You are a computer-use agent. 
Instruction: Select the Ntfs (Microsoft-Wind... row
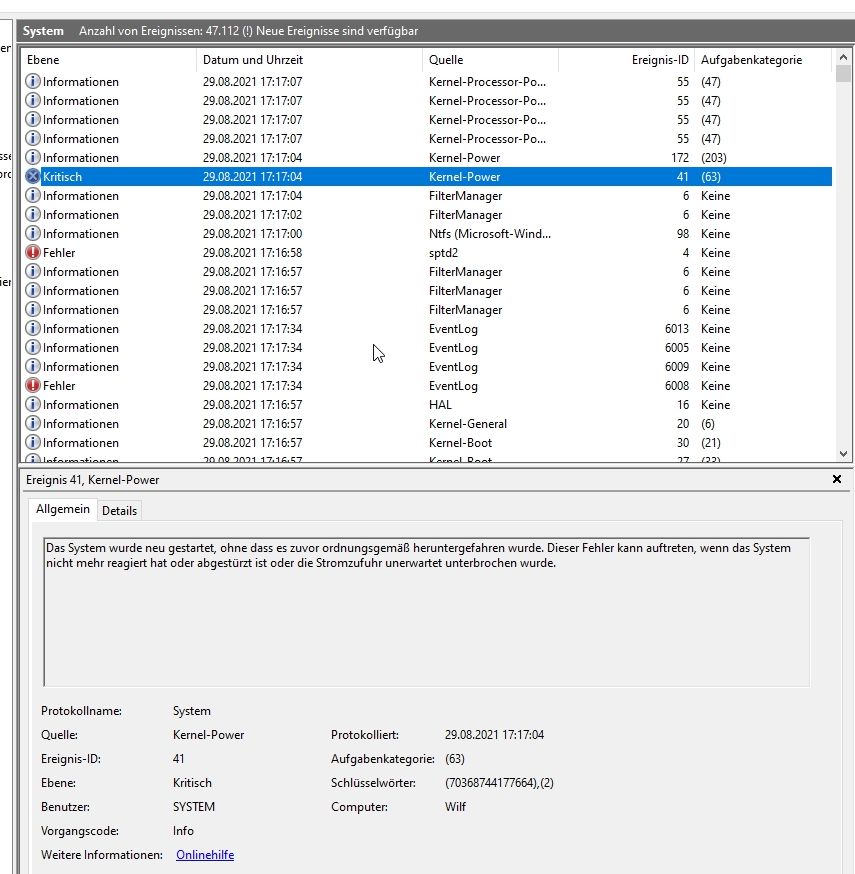[x=428, y=234]
